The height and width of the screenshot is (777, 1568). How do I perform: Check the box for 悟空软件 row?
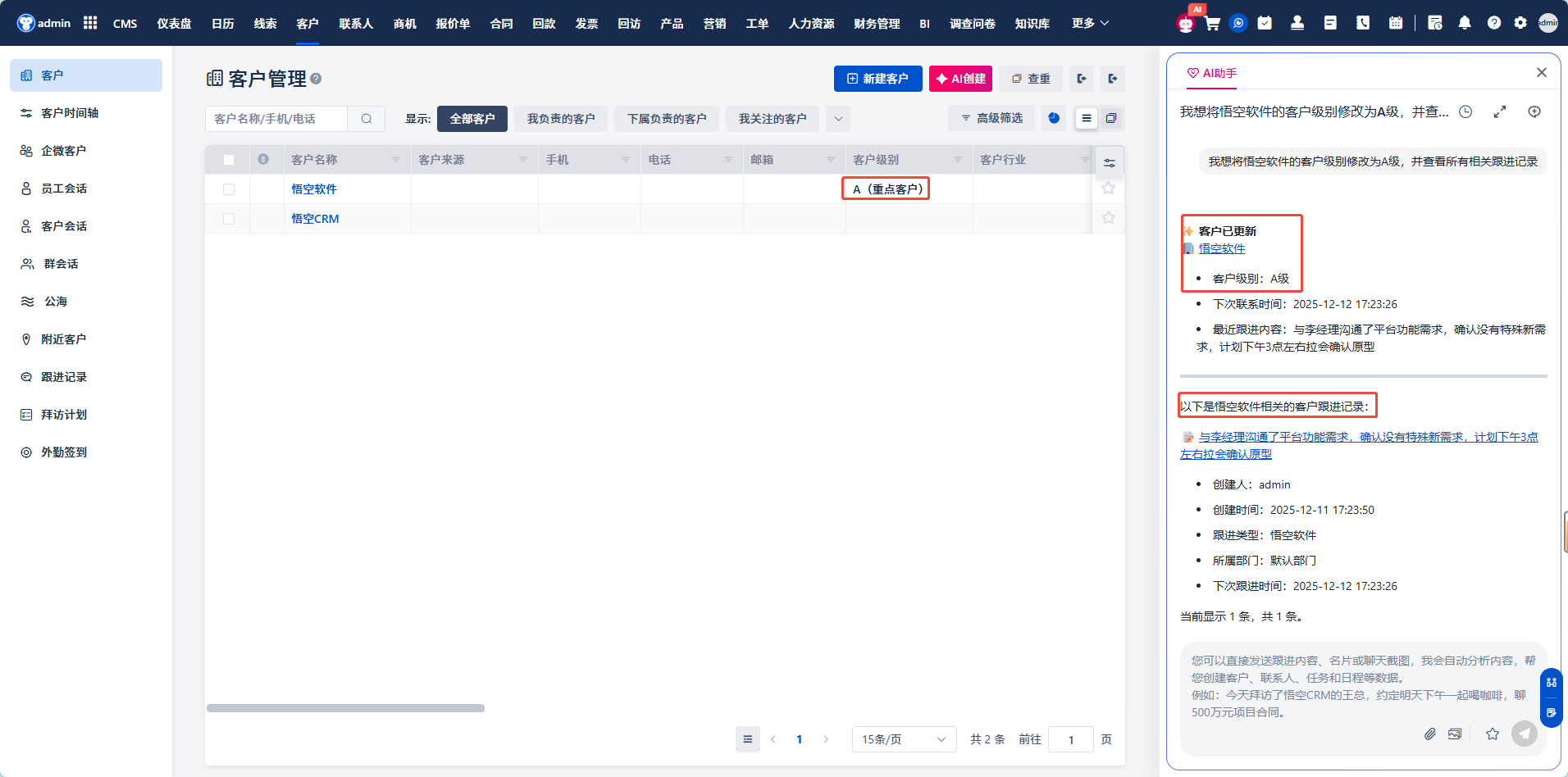229,189
